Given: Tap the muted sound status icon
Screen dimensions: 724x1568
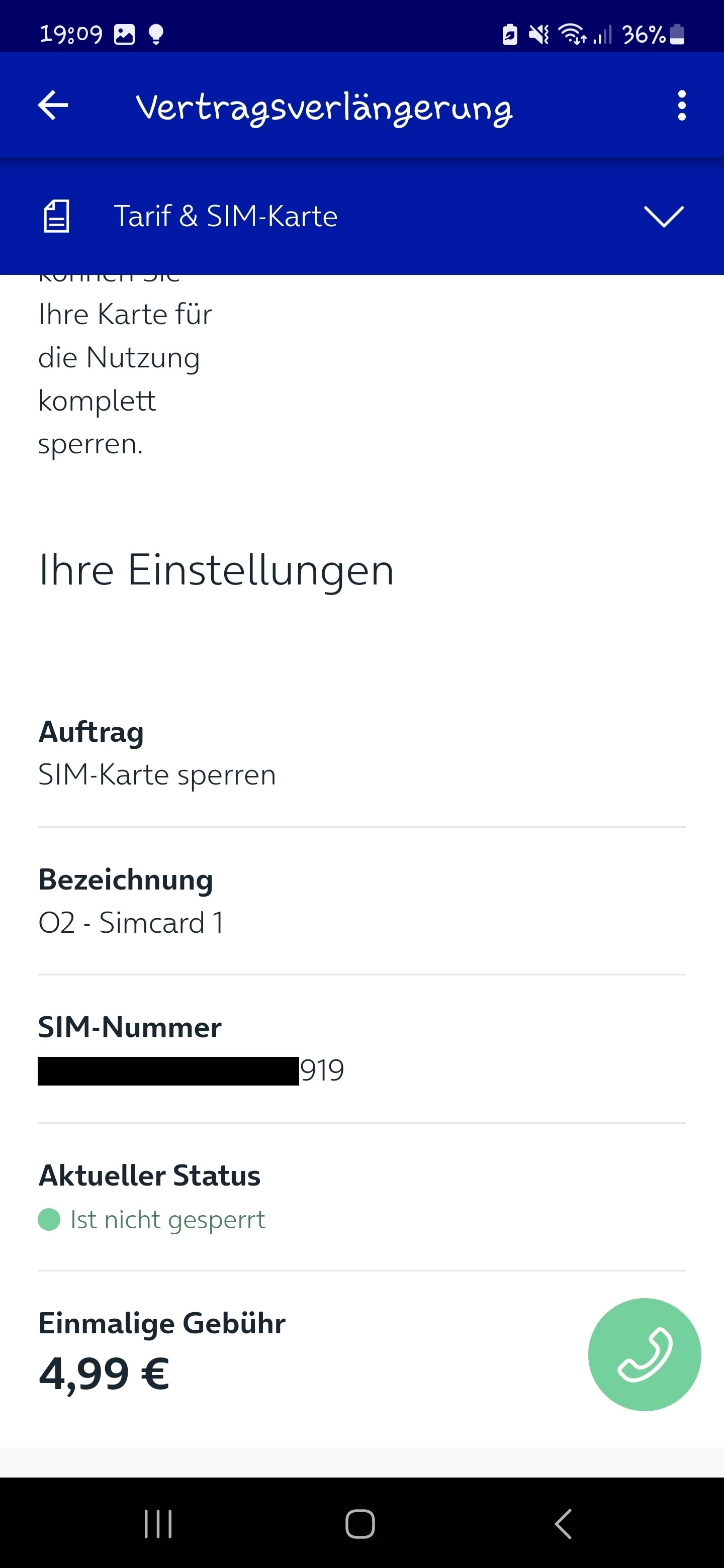Looking at the screenshot, I should coord(538,34).
